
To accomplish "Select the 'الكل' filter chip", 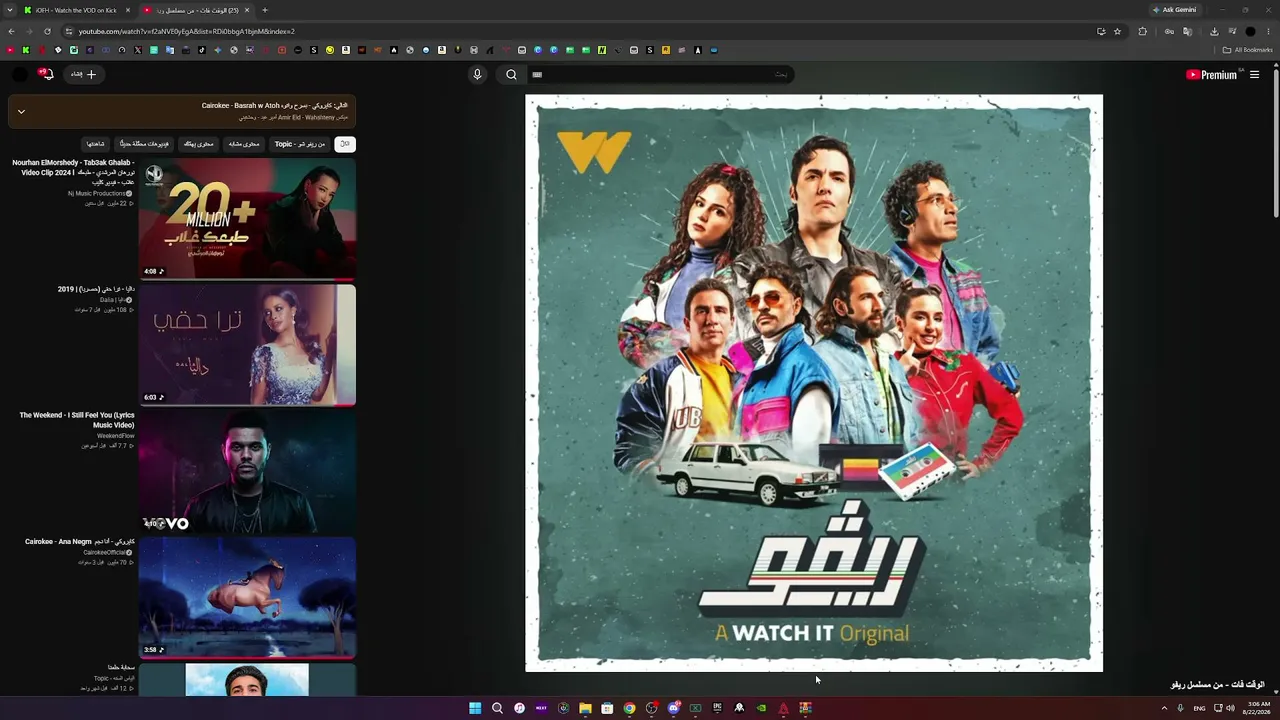I will pos(345,144).
